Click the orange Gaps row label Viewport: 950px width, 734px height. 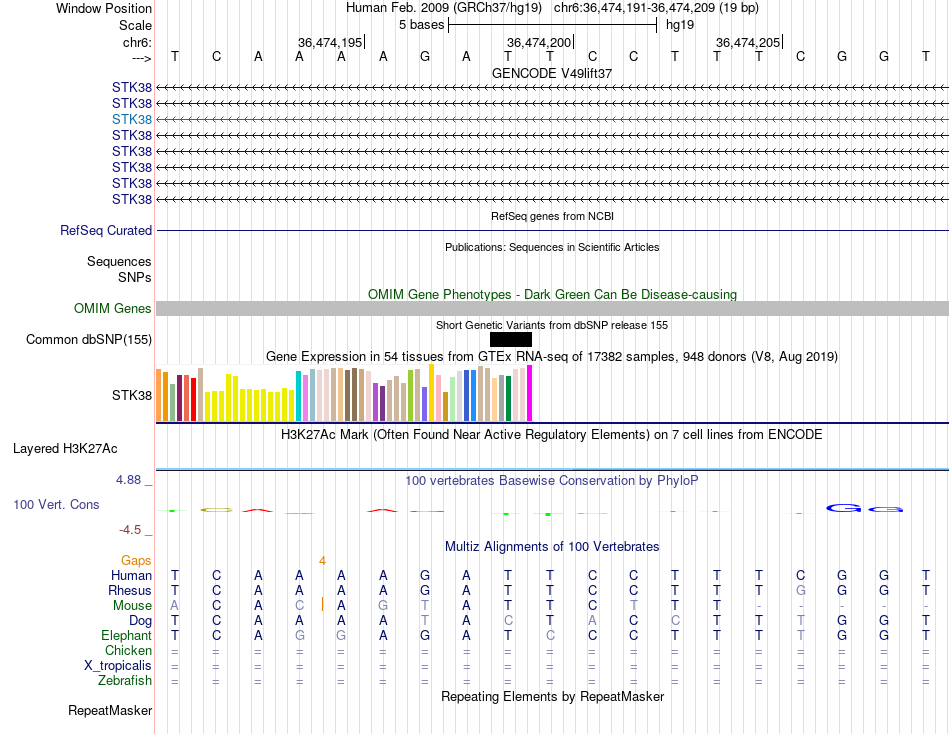point(136,561)
